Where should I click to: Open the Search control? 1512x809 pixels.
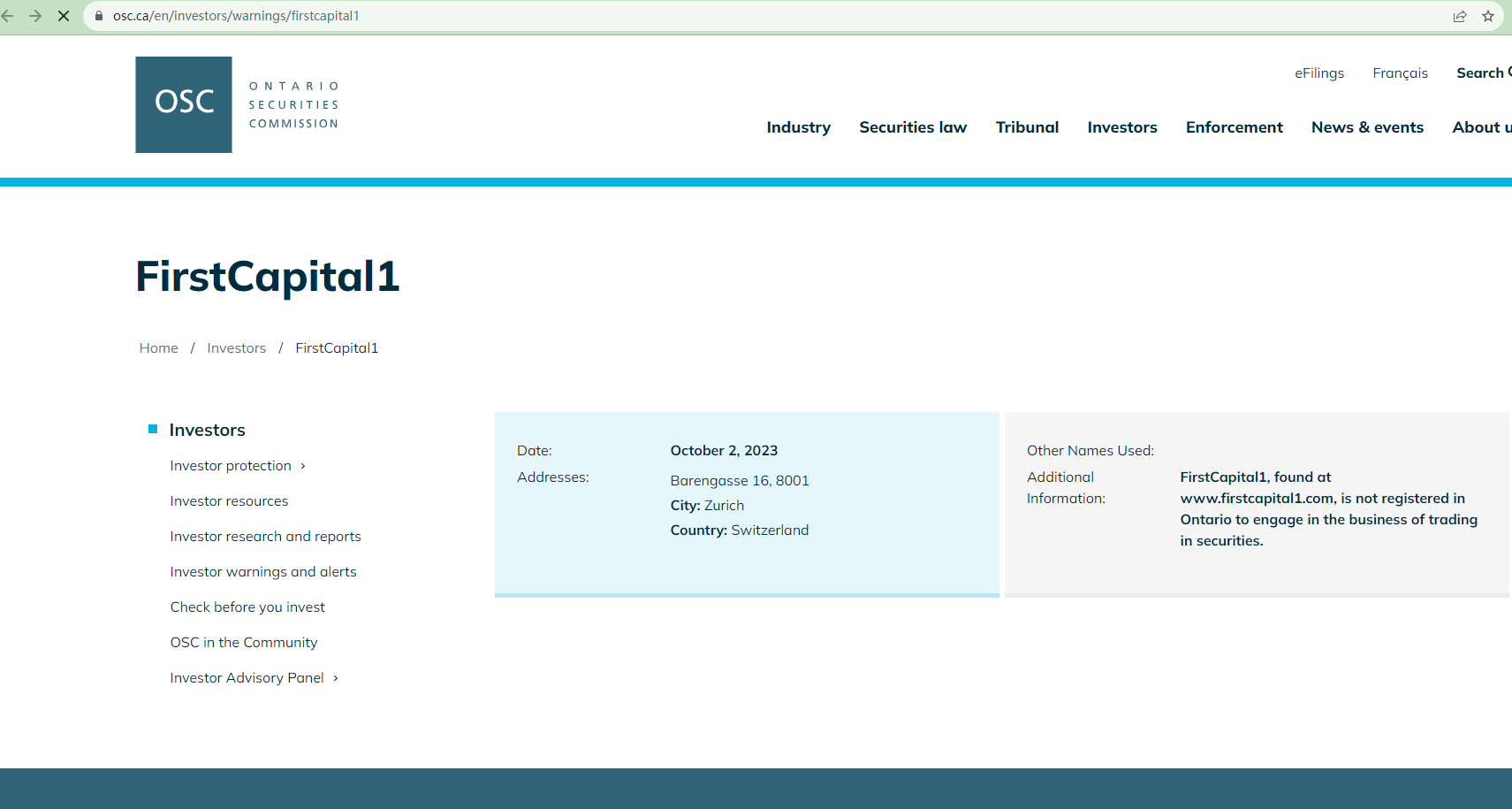tap(1484, 73)
